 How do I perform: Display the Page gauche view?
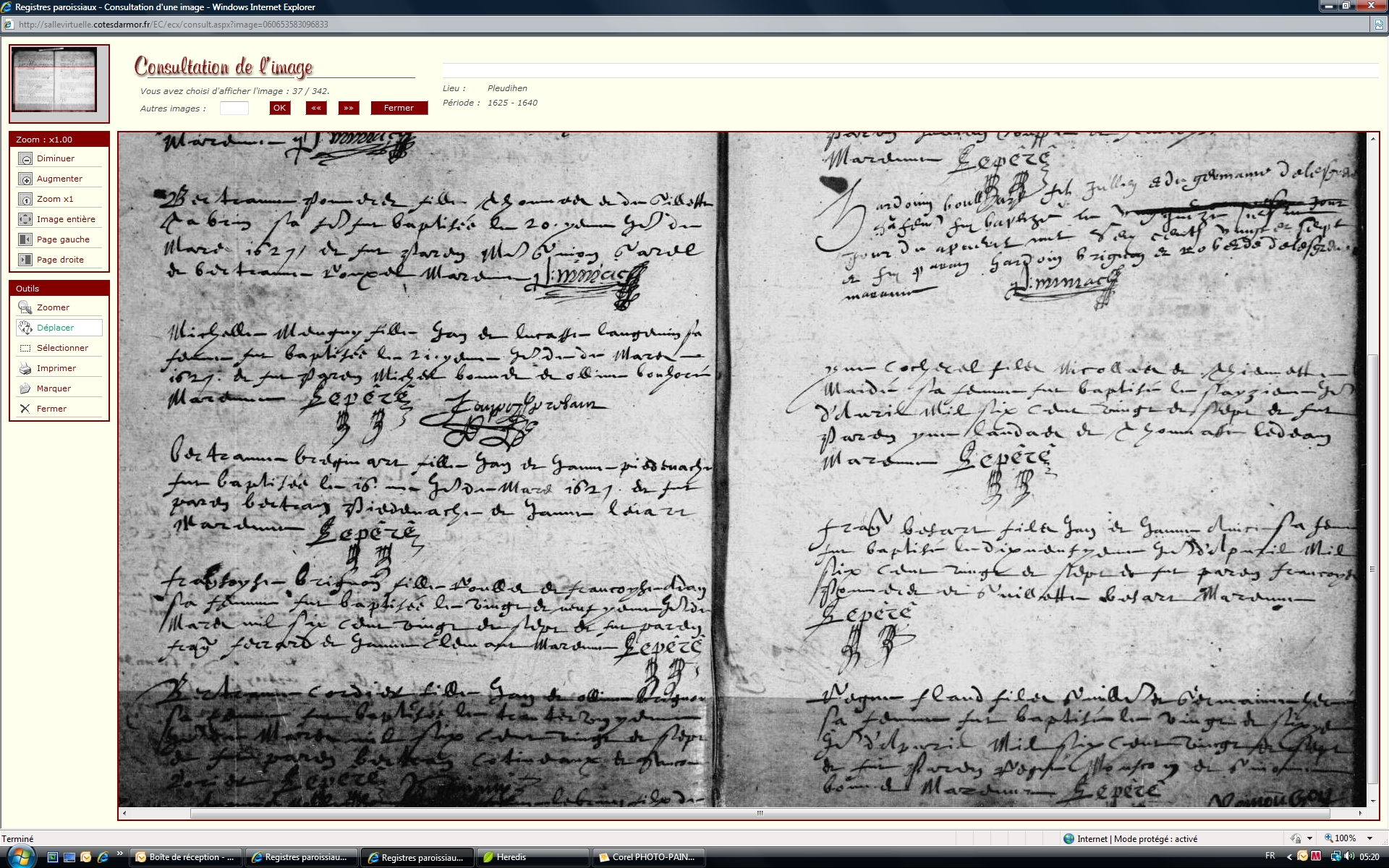click(x=25, y=239)
